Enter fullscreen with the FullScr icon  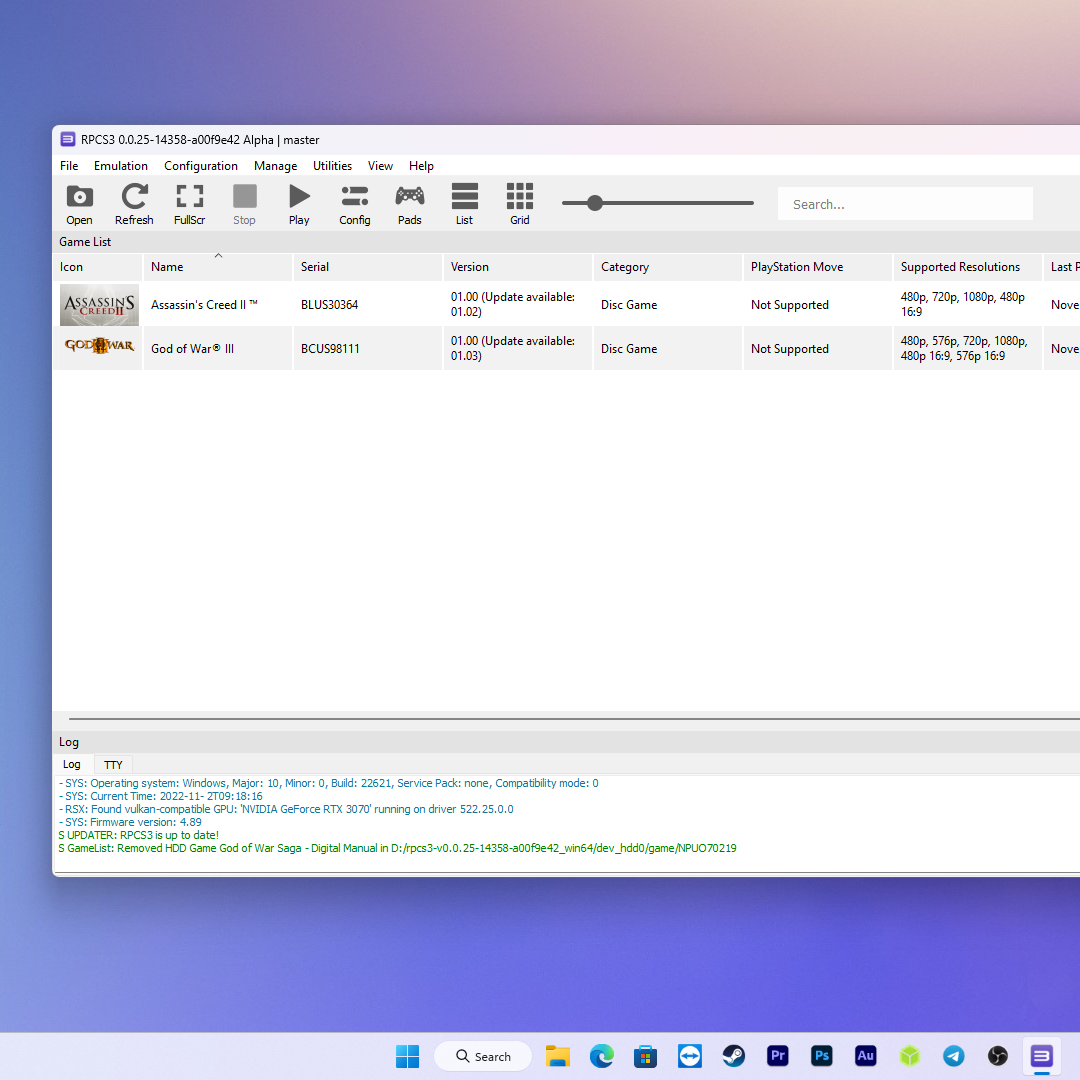click(x=189, y=204)
